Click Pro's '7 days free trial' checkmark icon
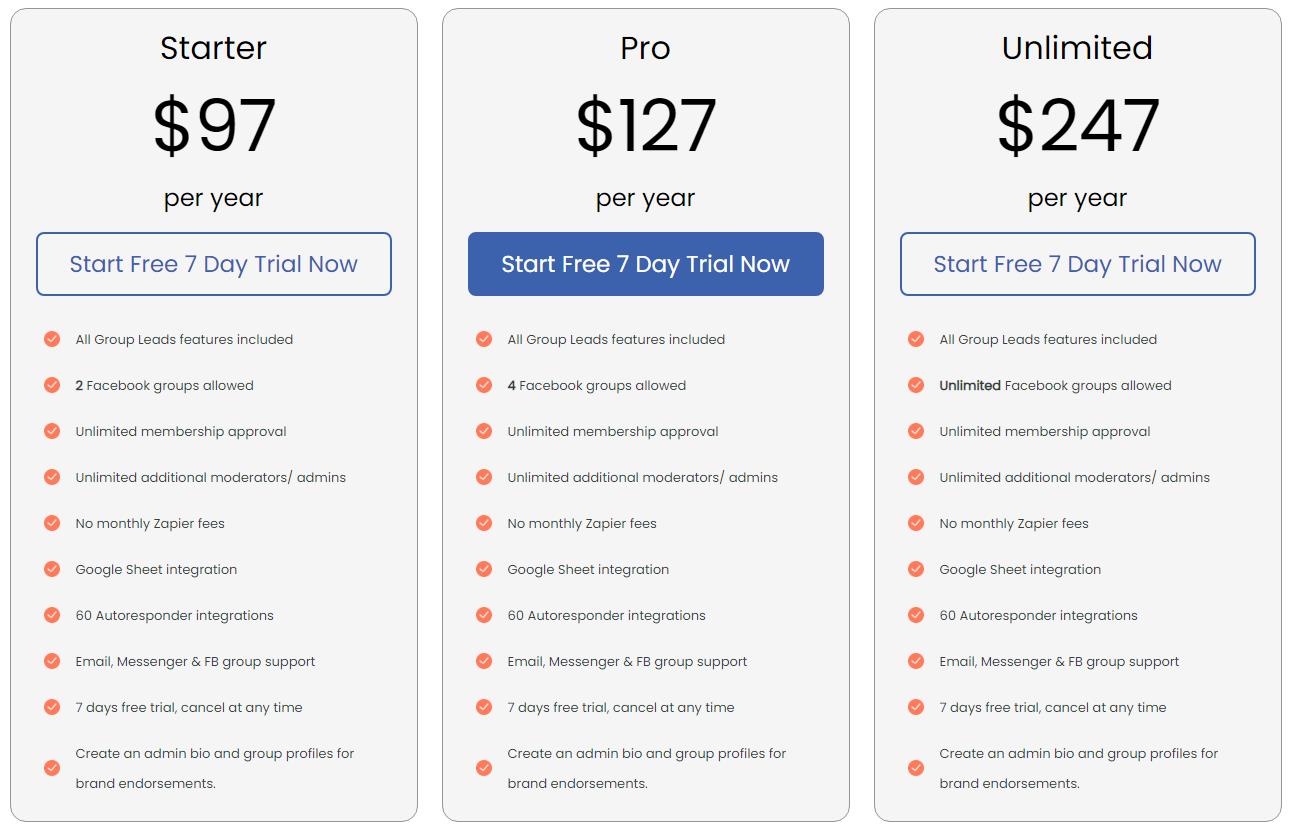Viewport: 1300px width, 840px height. [484, 707]
